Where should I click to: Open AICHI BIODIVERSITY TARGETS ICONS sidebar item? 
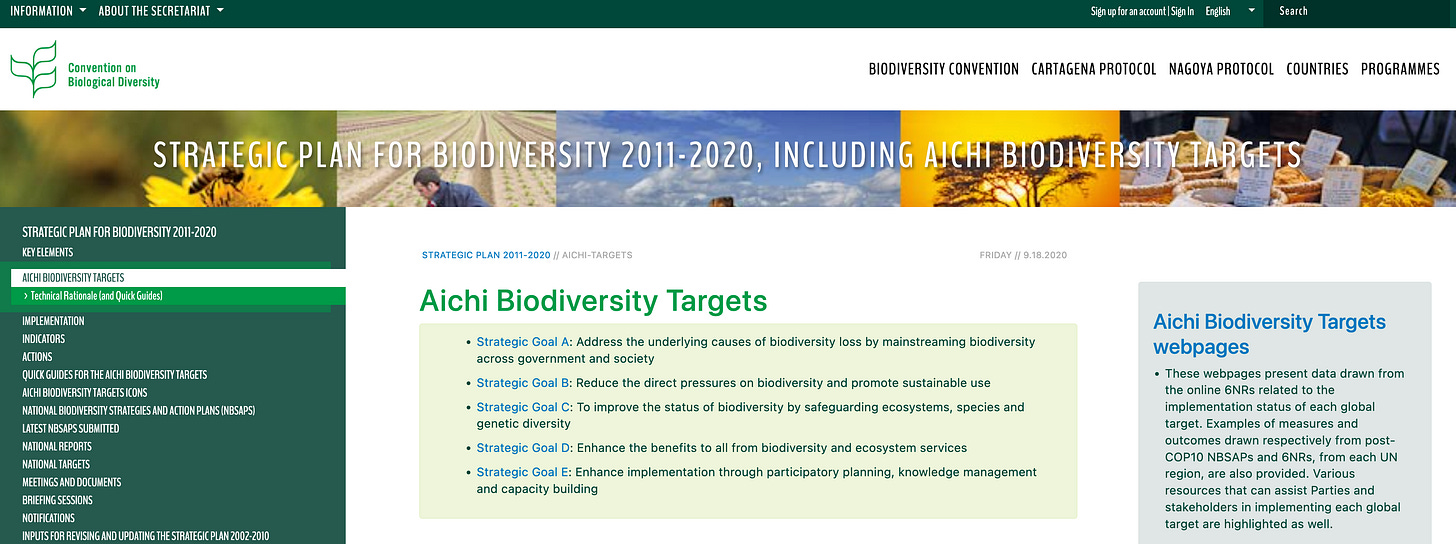(84, 393)
